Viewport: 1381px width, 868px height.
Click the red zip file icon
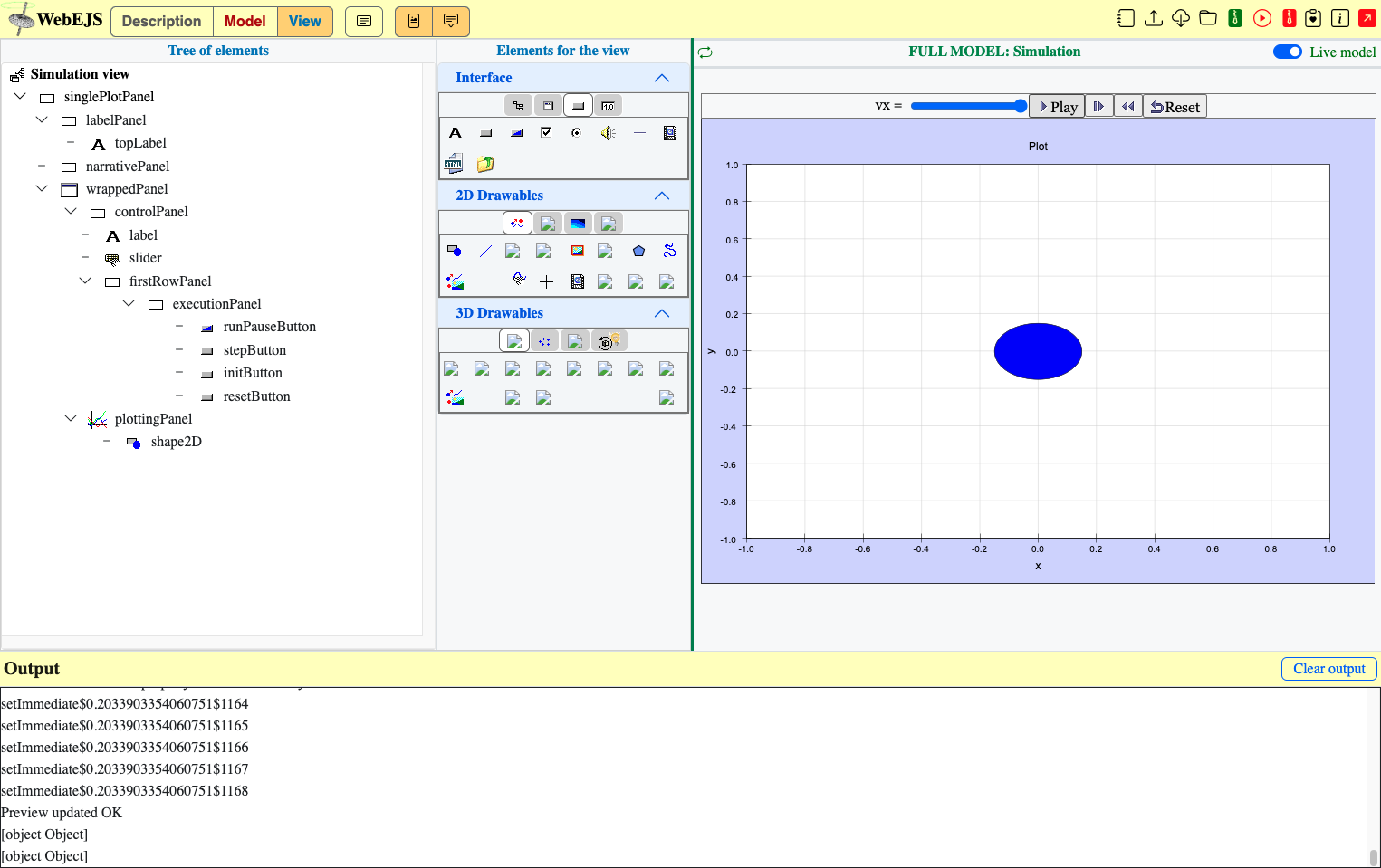click(1289, 18)
